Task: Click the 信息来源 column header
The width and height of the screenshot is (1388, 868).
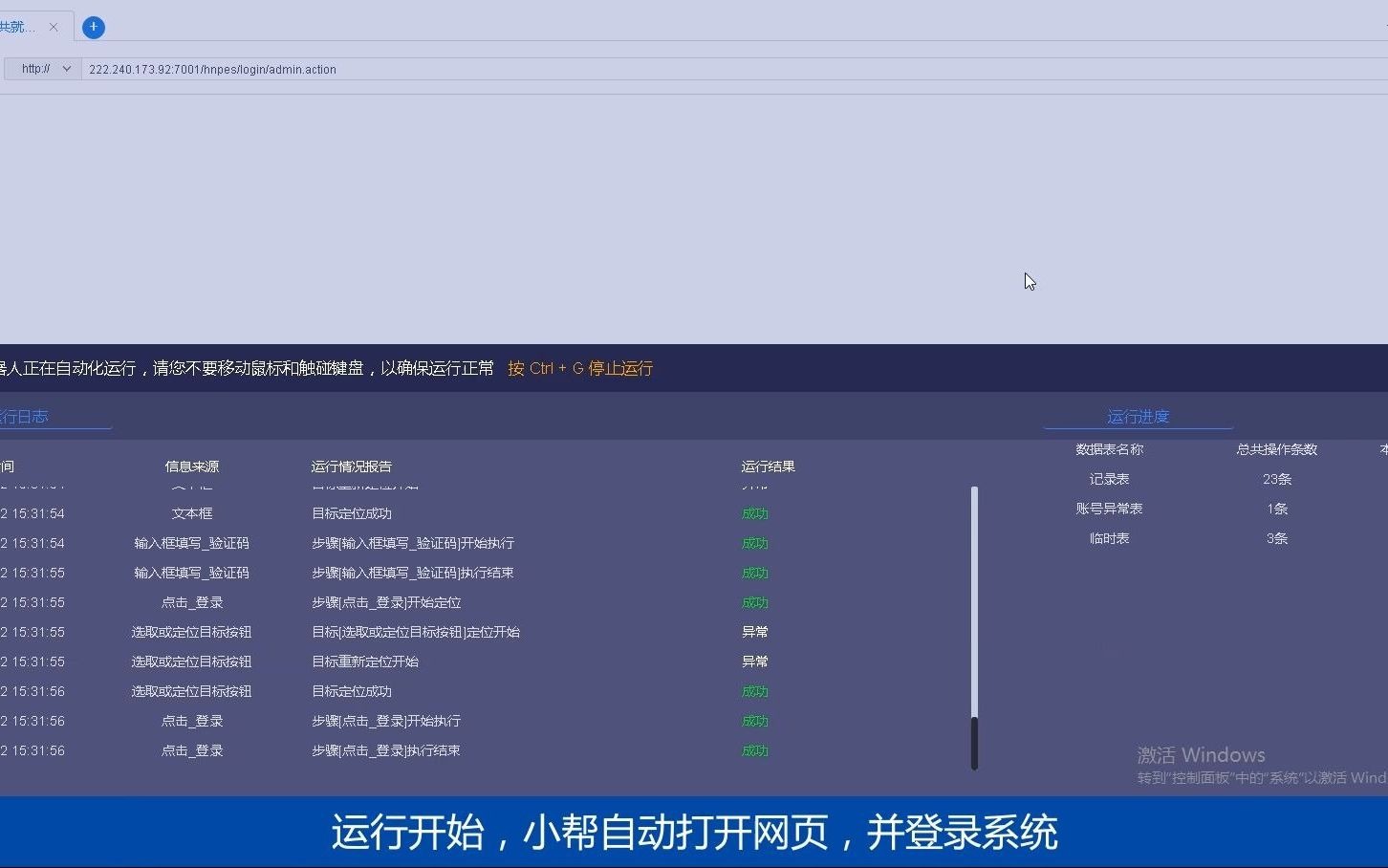Action: coord(192,467)
